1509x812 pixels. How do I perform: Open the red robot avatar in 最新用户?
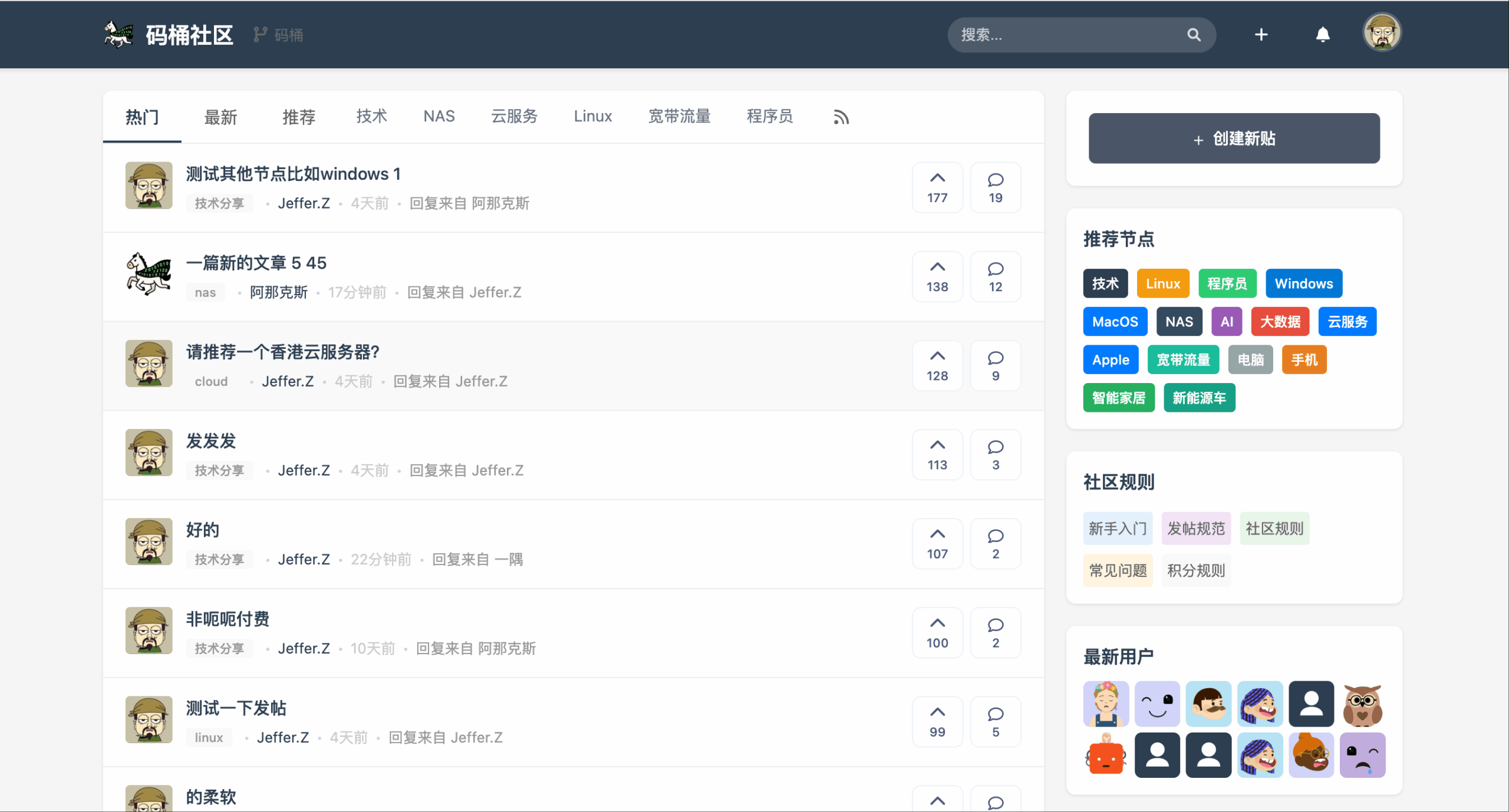tap(1106, 755)
